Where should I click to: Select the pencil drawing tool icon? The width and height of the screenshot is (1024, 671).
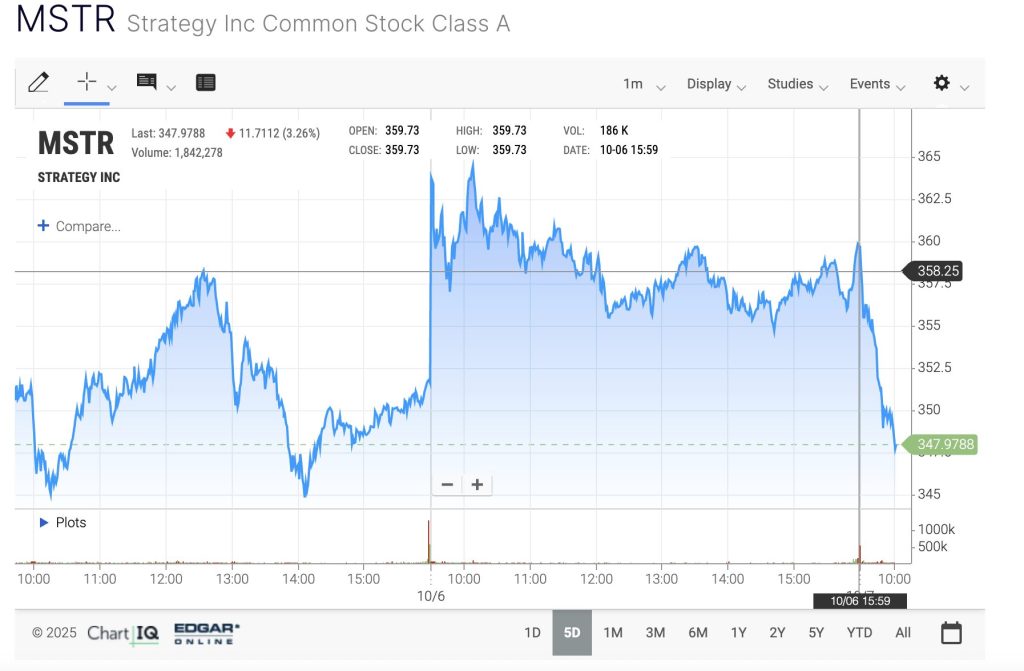coord(39,83)
